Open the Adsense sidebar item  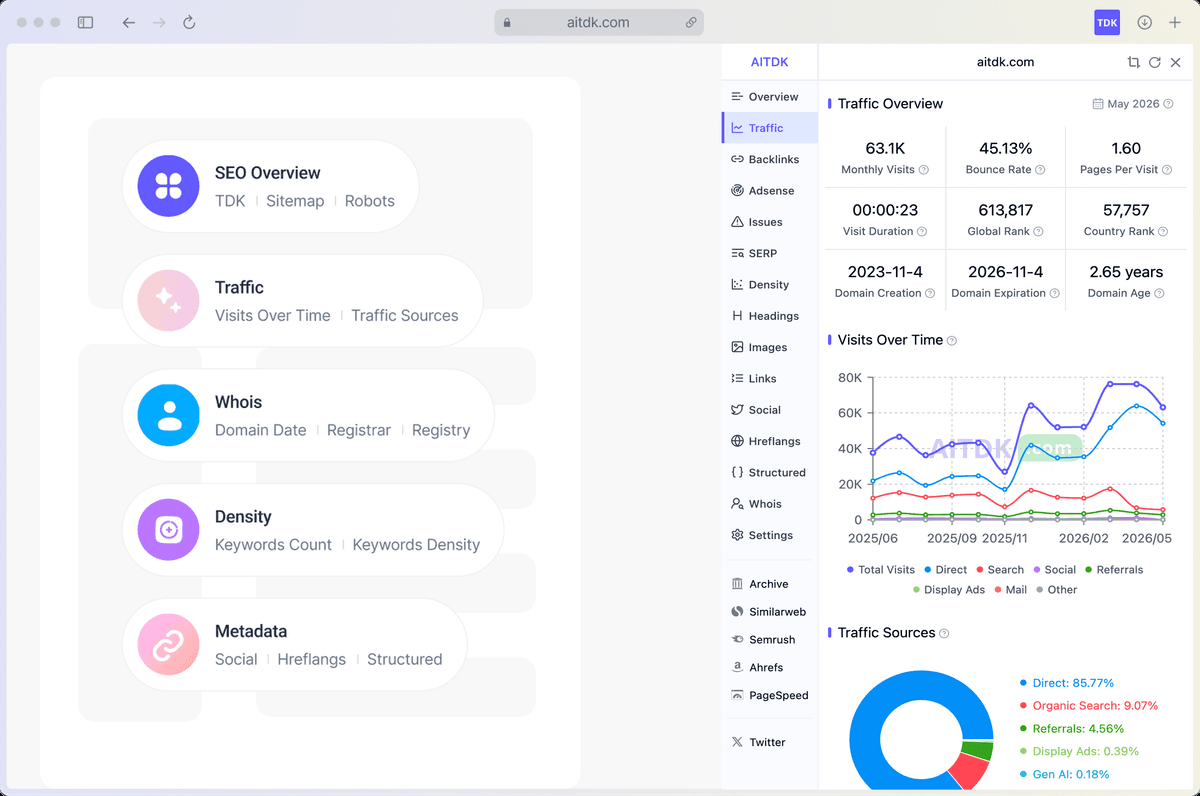769,191
